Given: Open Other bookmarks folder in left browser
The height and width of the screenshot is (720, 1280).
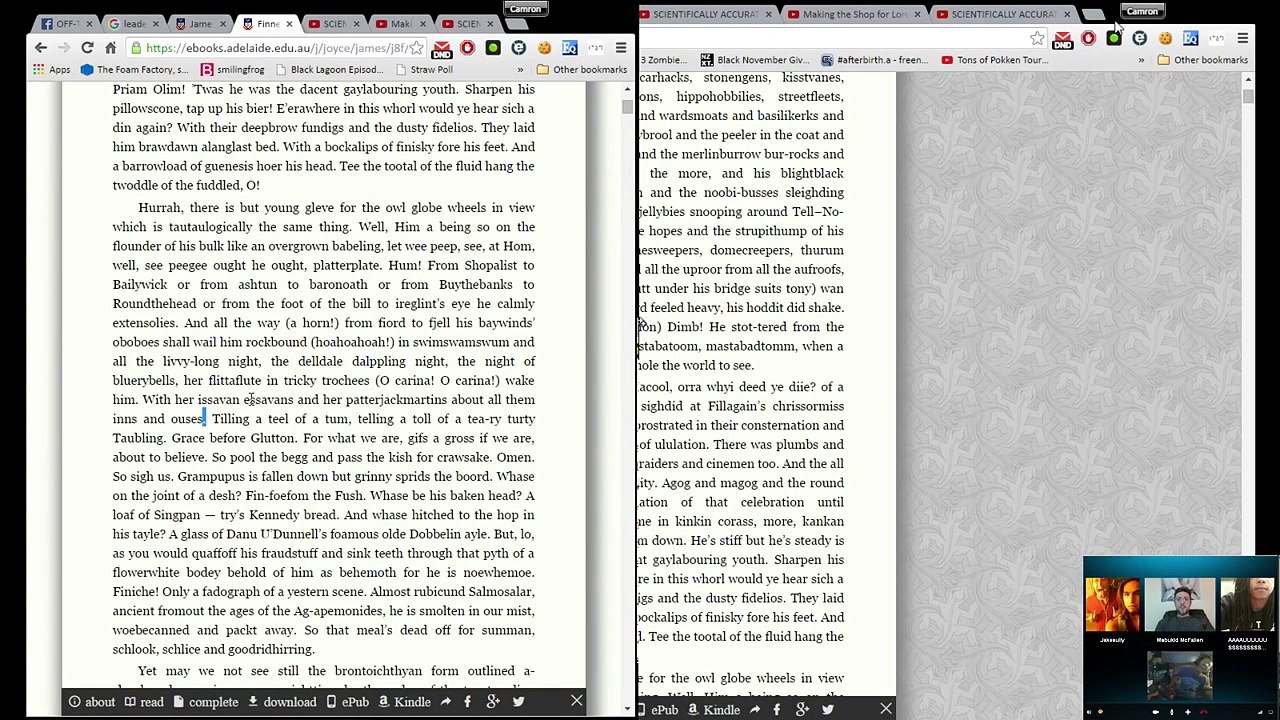Looking at the screenshot, I should pos(582,70).
